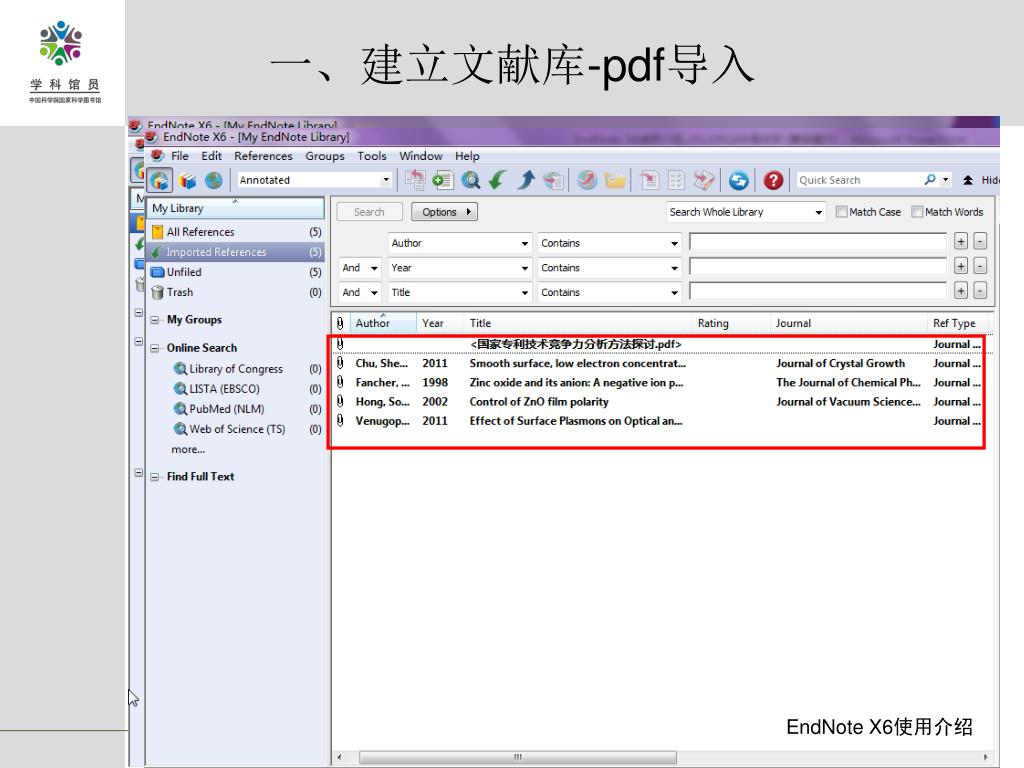Select the Trash group

click(236, 292)
